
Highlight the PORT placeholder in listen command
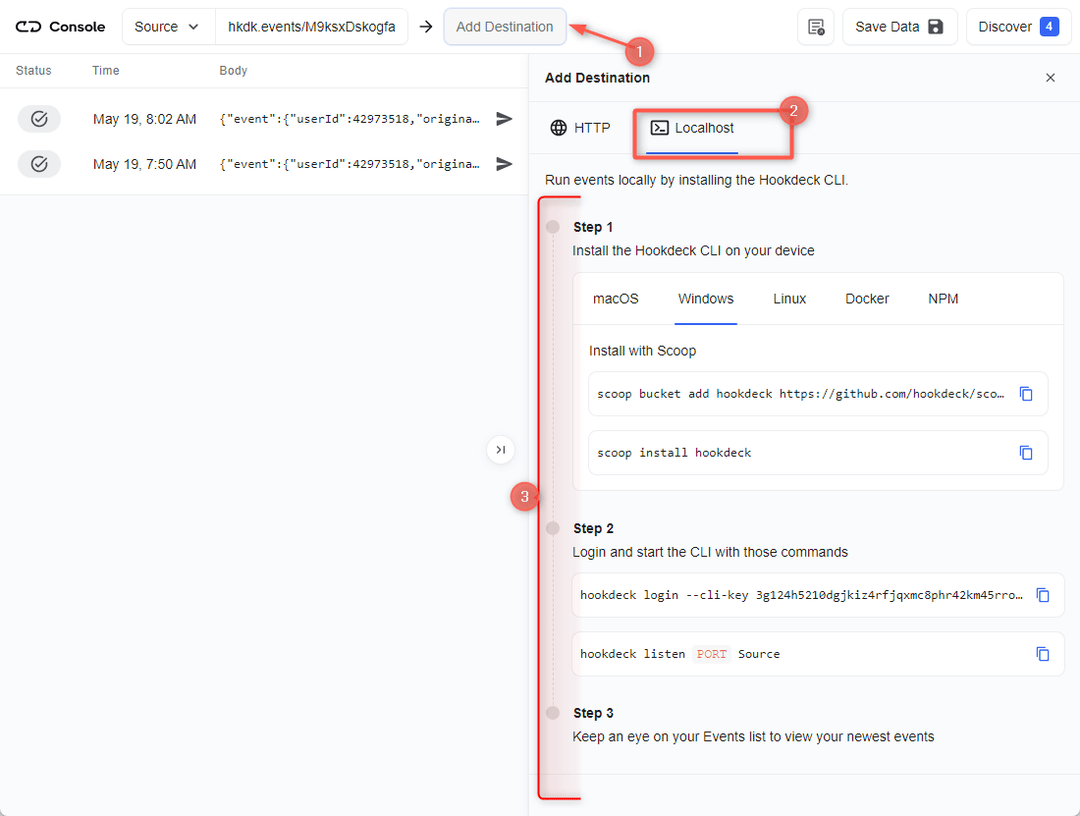coord(711,654)
